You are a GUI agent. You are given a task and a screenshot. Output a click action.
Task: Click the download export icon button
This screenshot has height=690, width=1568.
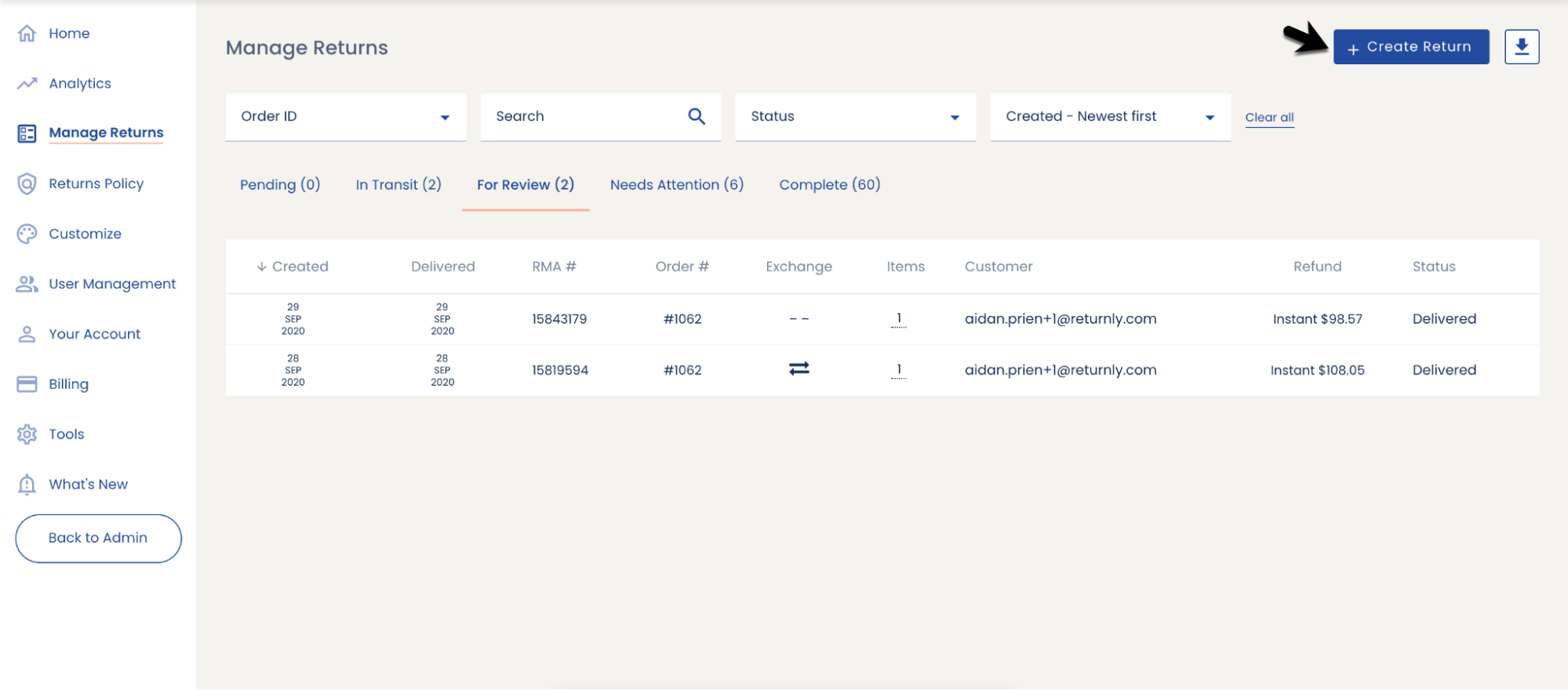[1522, 47]
